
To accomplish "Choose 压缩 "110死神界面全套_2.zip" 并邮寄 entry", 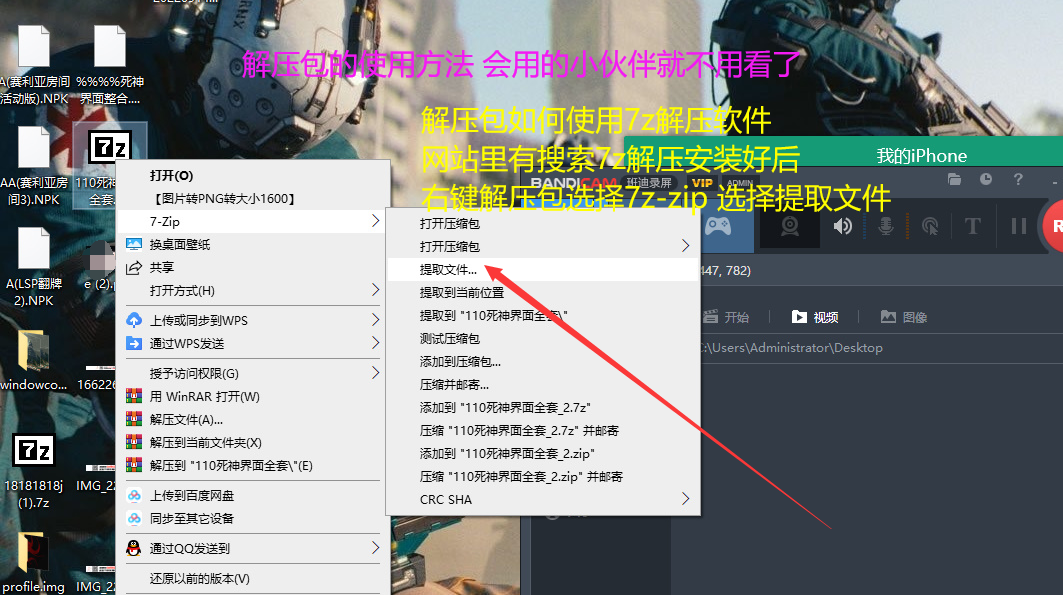I will [x=543, y=477].
